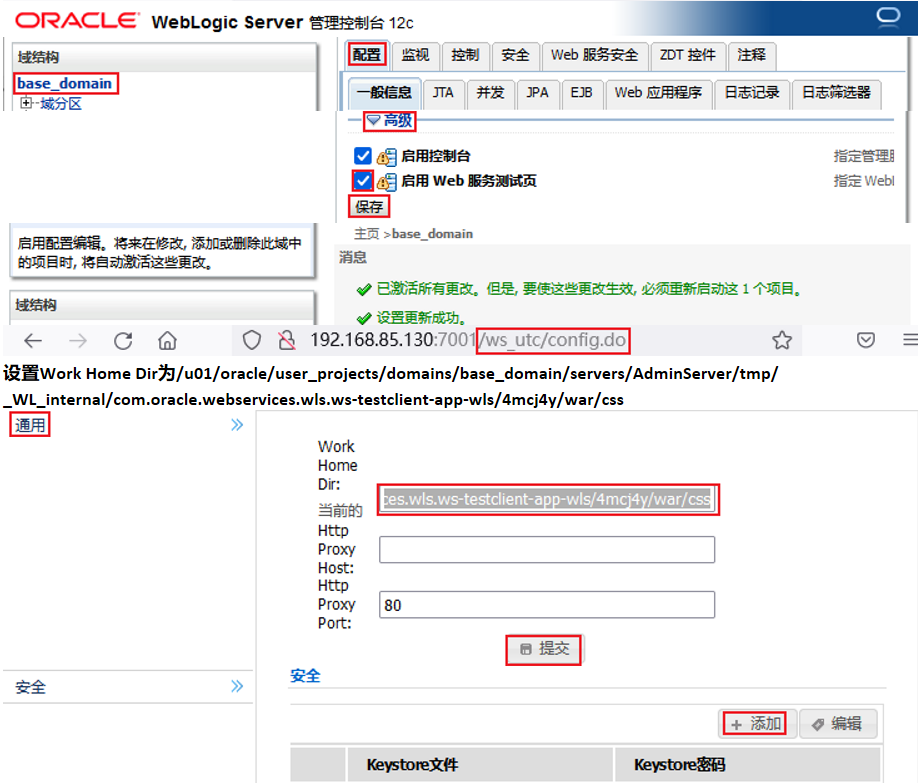The image size is (918, 783).
Task: Expand the 域分区 tree node
Action: click(26, 104)
